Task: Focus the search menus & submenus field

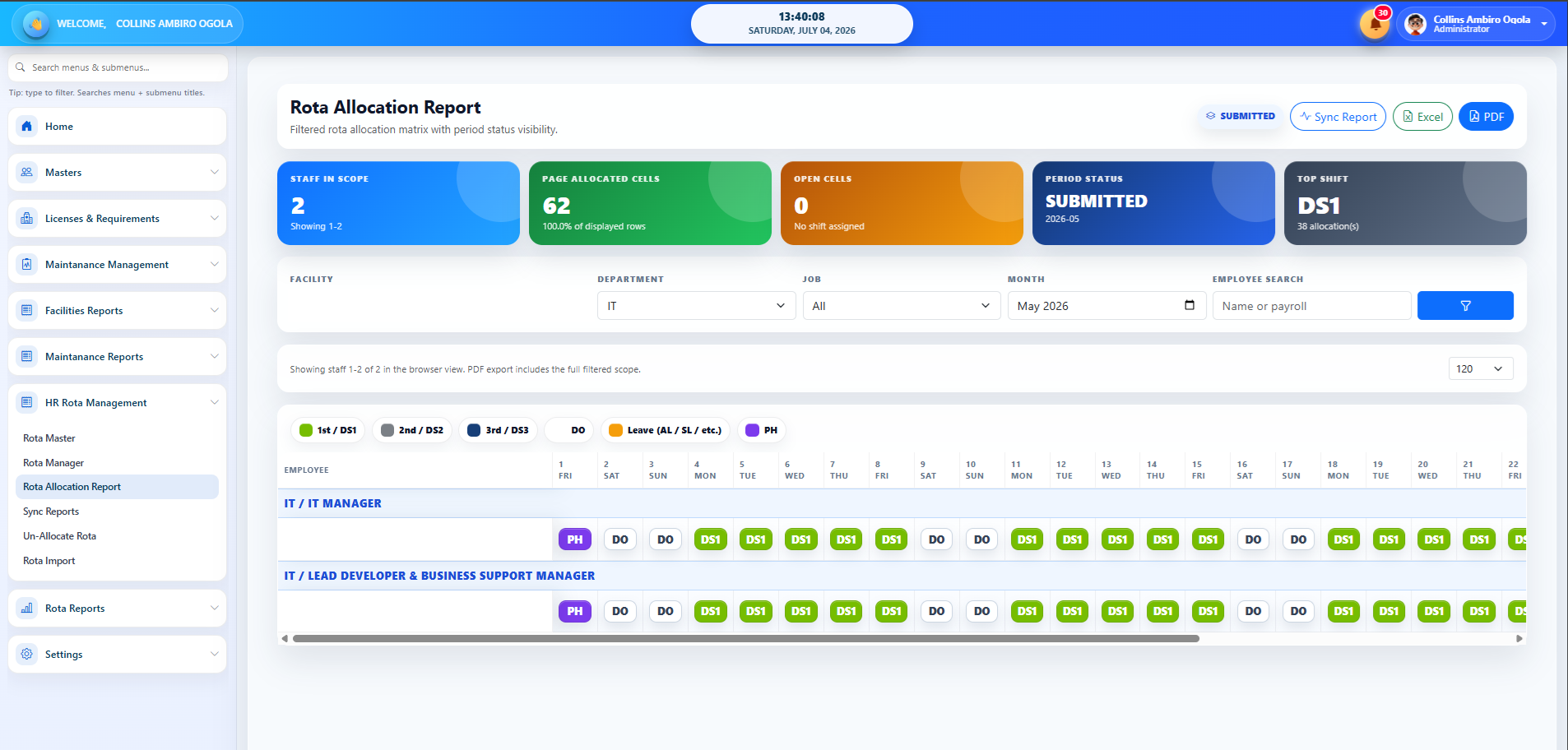Action: 118,67
